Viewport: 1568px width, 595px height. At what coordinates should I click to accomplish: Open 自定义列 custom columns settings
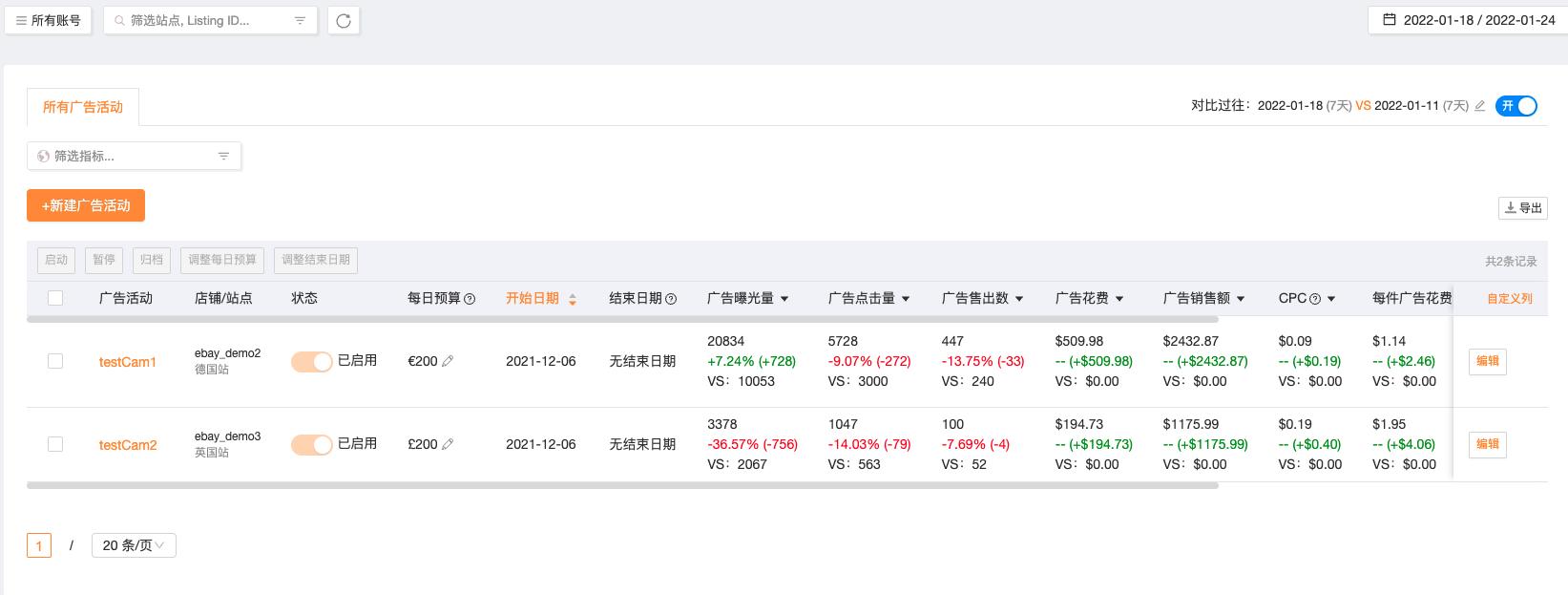pos(1510,298)
